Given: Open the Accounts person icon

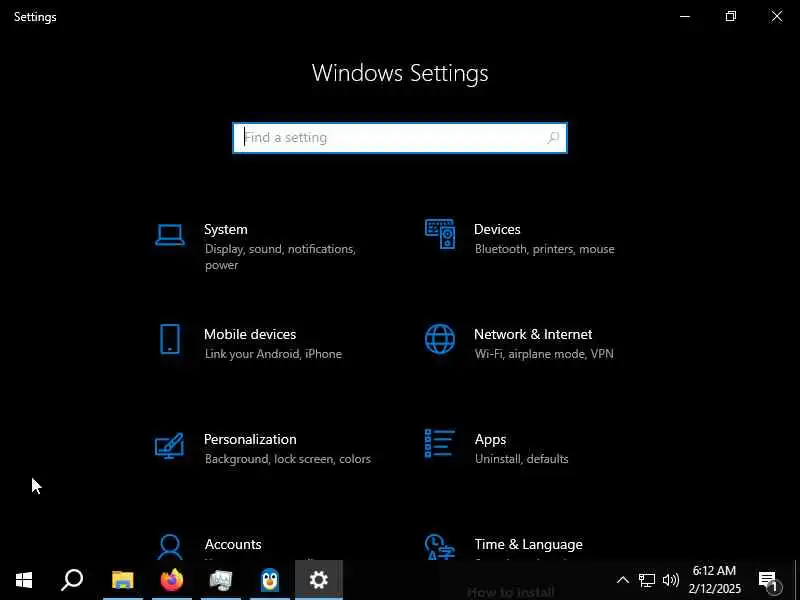Looking at the screenshot, I should coord(170,547).
